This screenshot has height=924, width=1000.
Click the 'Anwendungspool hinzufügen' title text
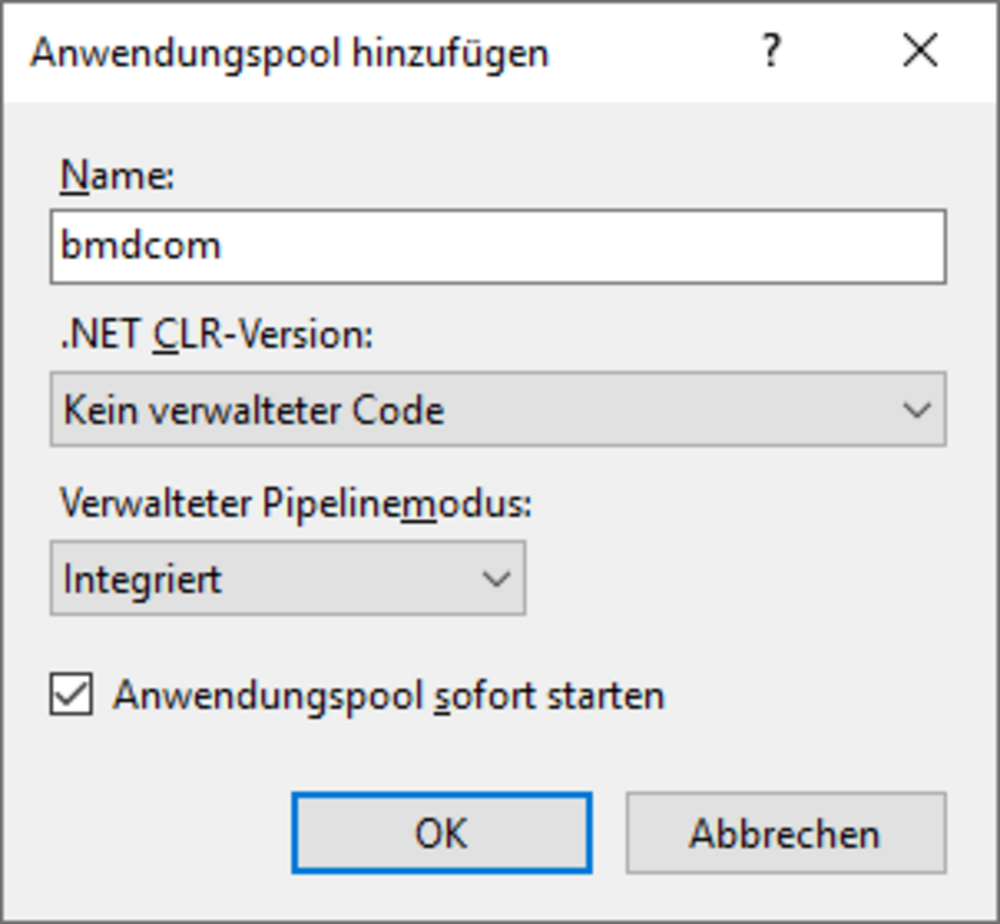[289, 52]
